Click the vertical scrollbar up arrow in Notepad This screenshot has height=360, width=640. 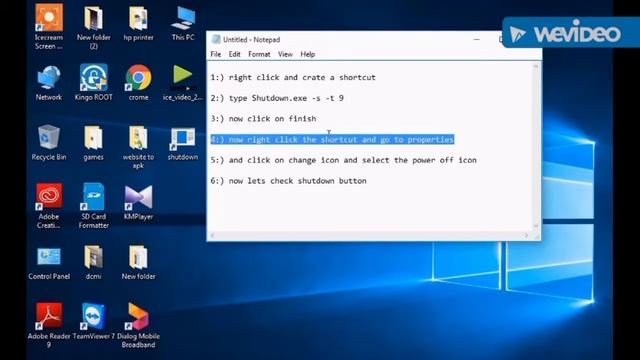[536, 65]
